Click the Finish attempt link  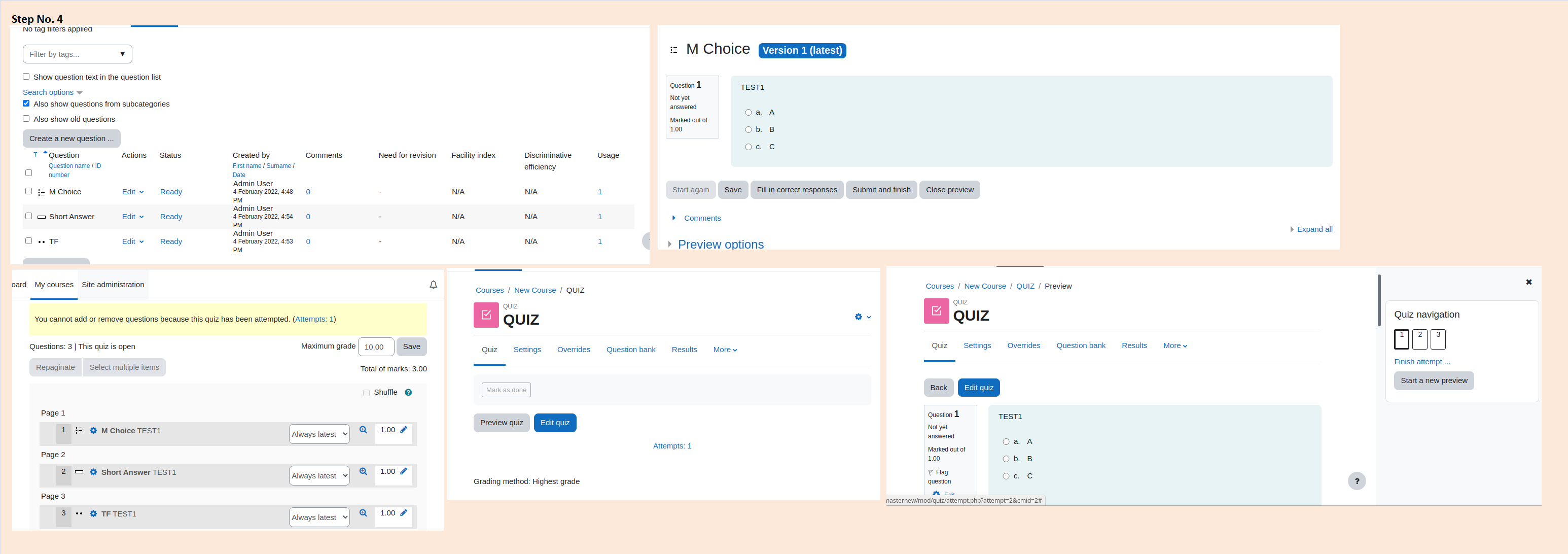point(1422,362)
